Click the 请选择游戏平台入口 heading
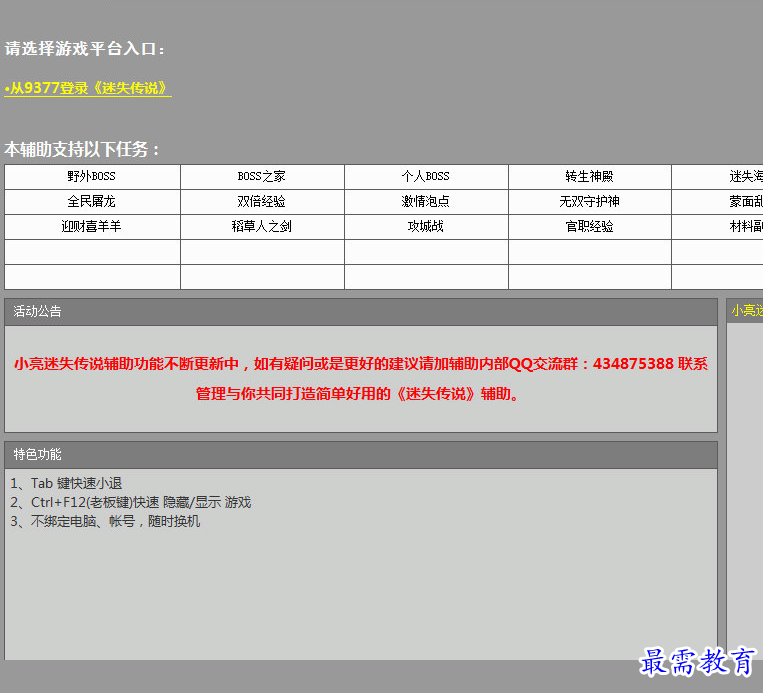Image resolution: width=763 pixels, height=693 pixels. (85, 49)
